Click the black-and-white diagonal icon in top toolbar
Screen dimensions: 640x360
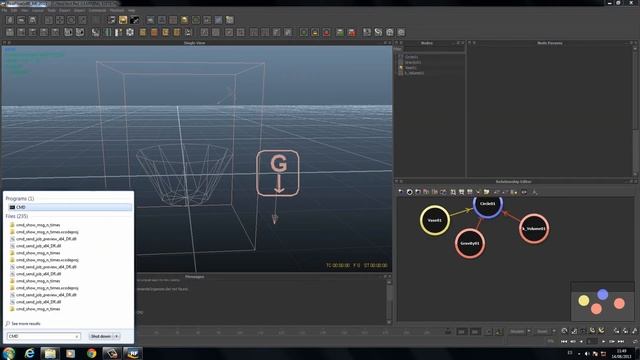[134, 20]
